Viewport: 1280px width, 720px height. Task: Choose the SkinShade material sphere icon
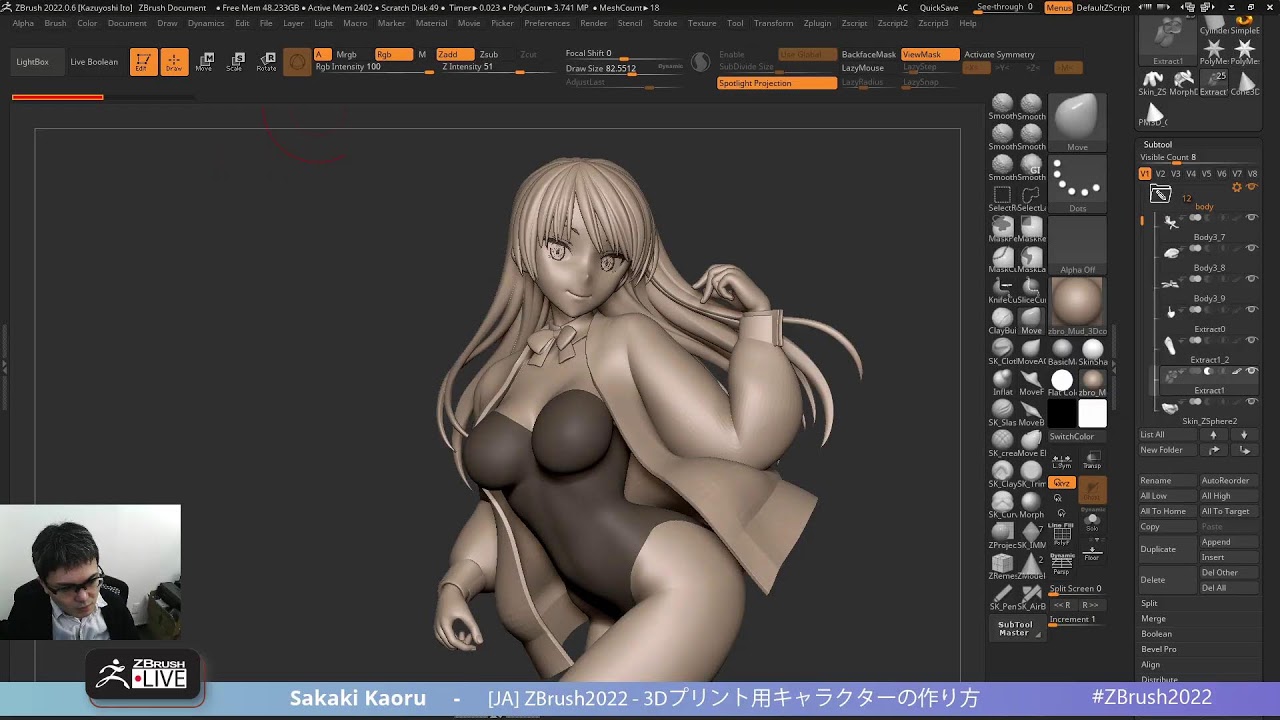[x=1092, y=350]
